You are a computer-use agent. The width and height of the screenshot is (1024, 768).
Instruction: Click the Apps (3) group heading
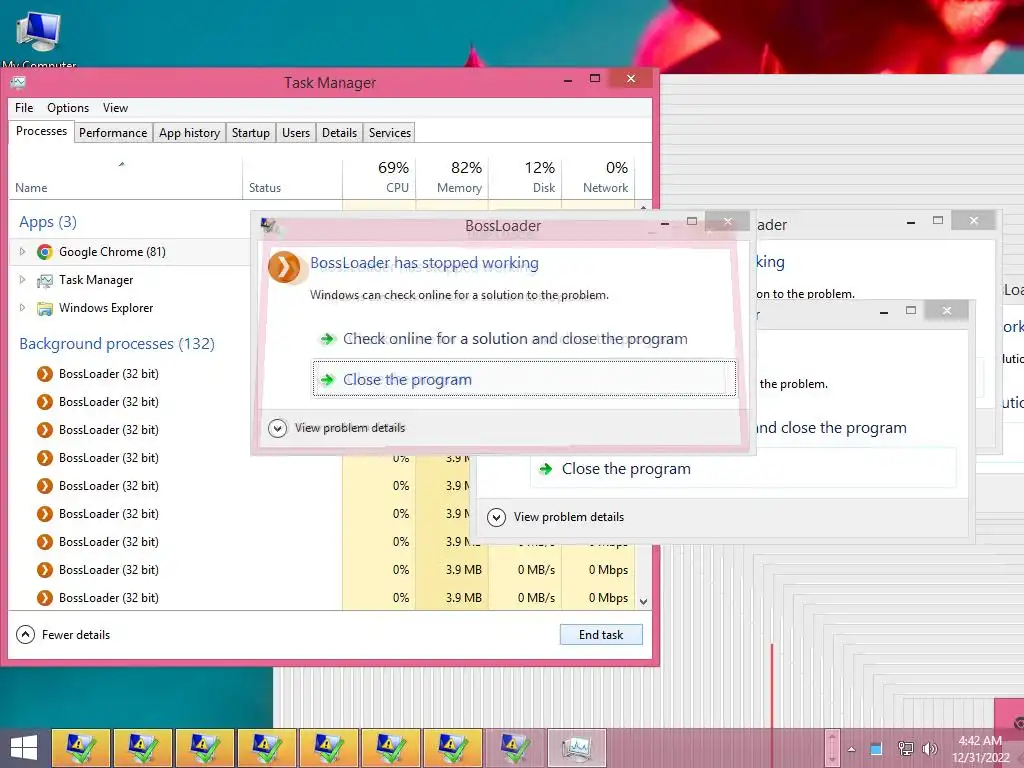pos(48,222)
